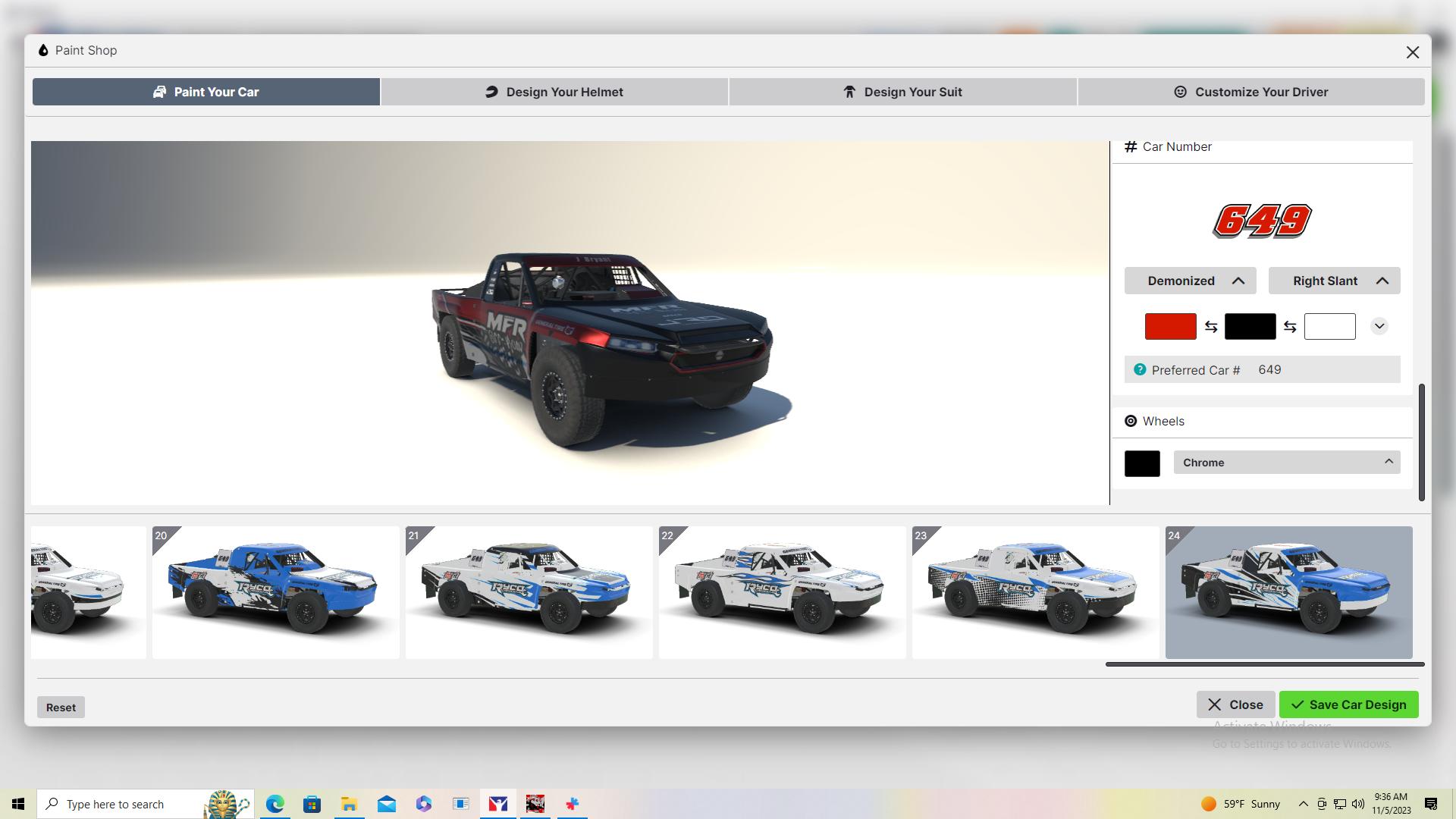Image resolution: width=1456 pixels, height=819 pixels.
Task: Reset the current paint design
Action: pyautogui.click(x=61, y=707)
